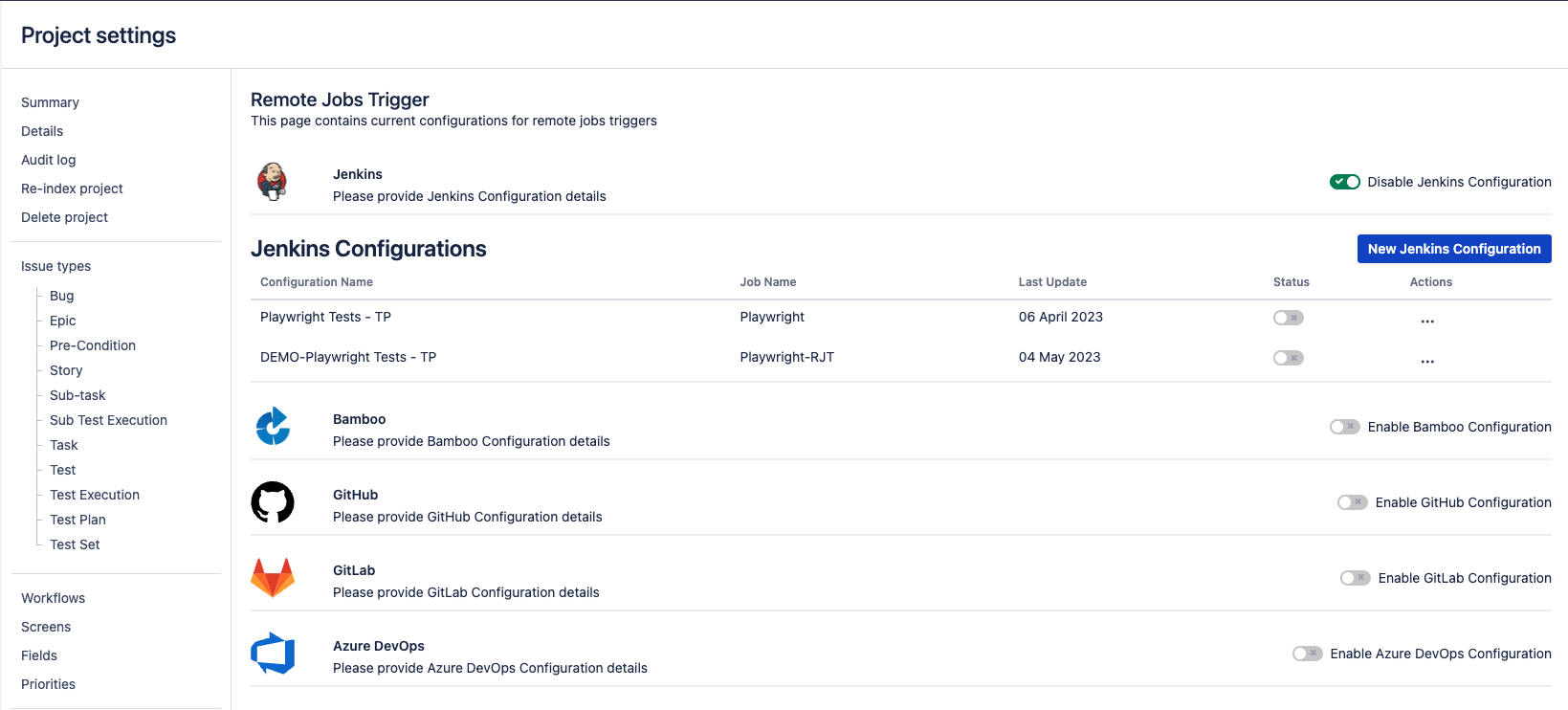Open Screens settings

pyautogui.click(x=46, y=627)
